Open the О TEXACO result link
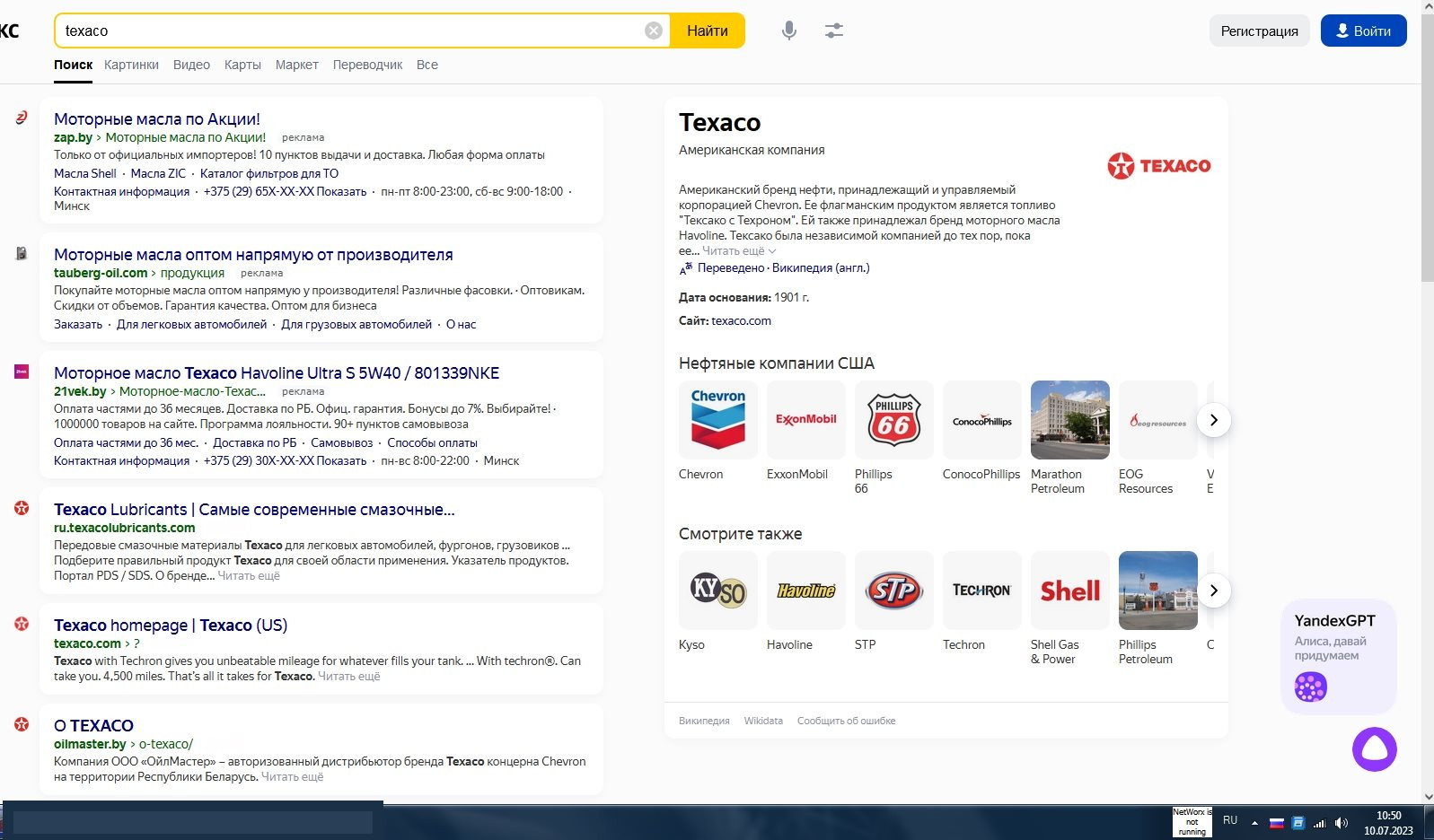The image size is (1434, 840). [93, 726]
